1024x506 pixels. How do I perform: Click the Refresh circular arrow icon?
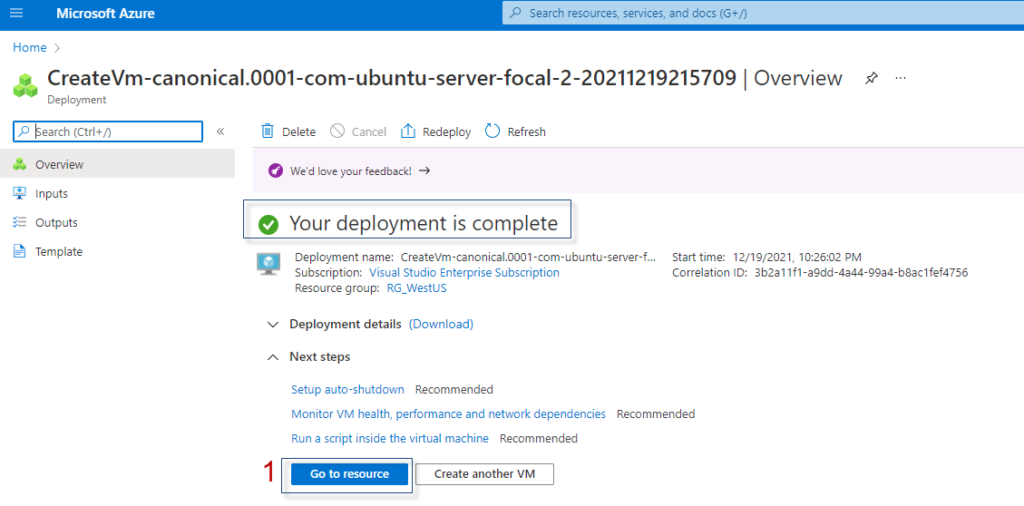click(x=492, y=131)
